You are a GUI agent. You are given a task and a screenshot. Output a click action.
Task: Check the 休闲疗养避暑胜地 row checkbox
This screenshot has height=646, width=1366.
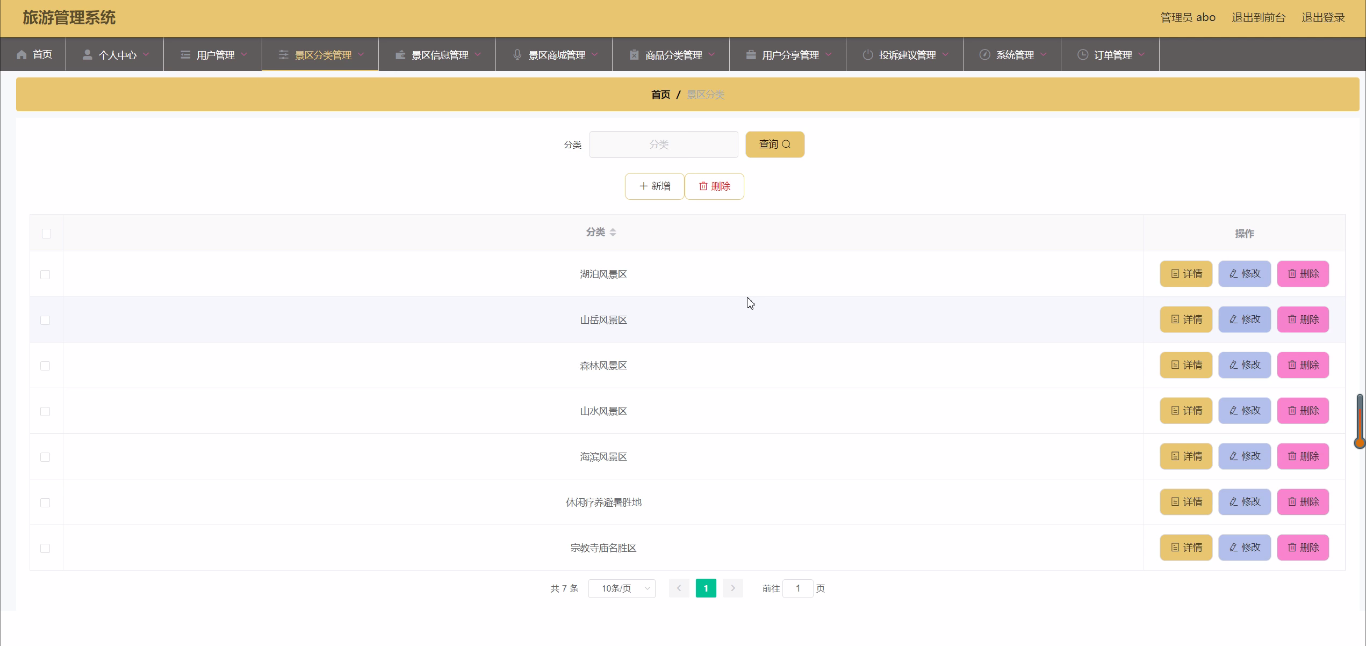(x=45, y=502)
